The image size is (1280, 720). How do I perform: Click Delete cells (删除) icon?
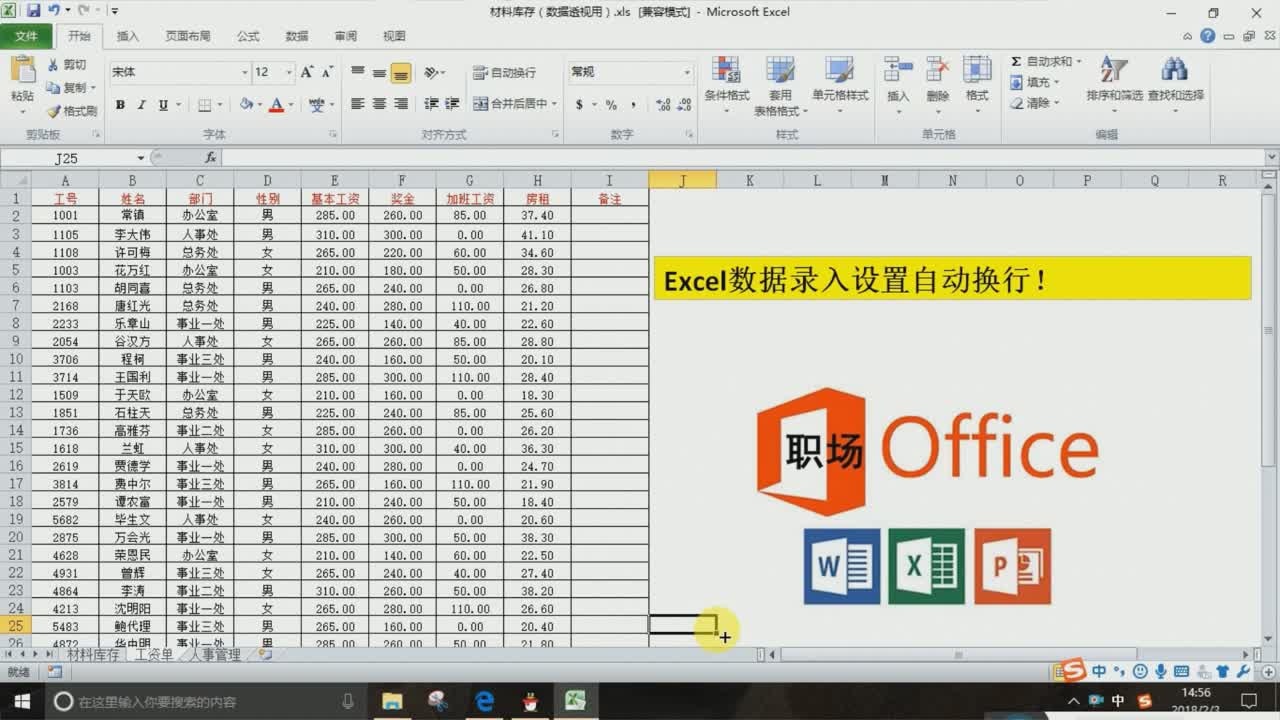[x=937, y=70]
